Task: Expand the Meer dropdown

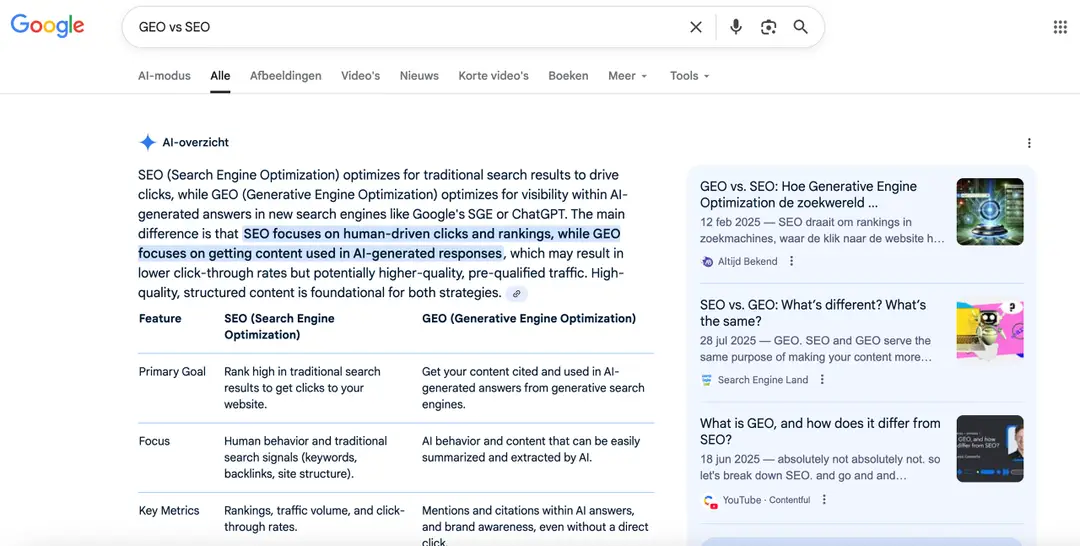Action: (x=627, y=76)
